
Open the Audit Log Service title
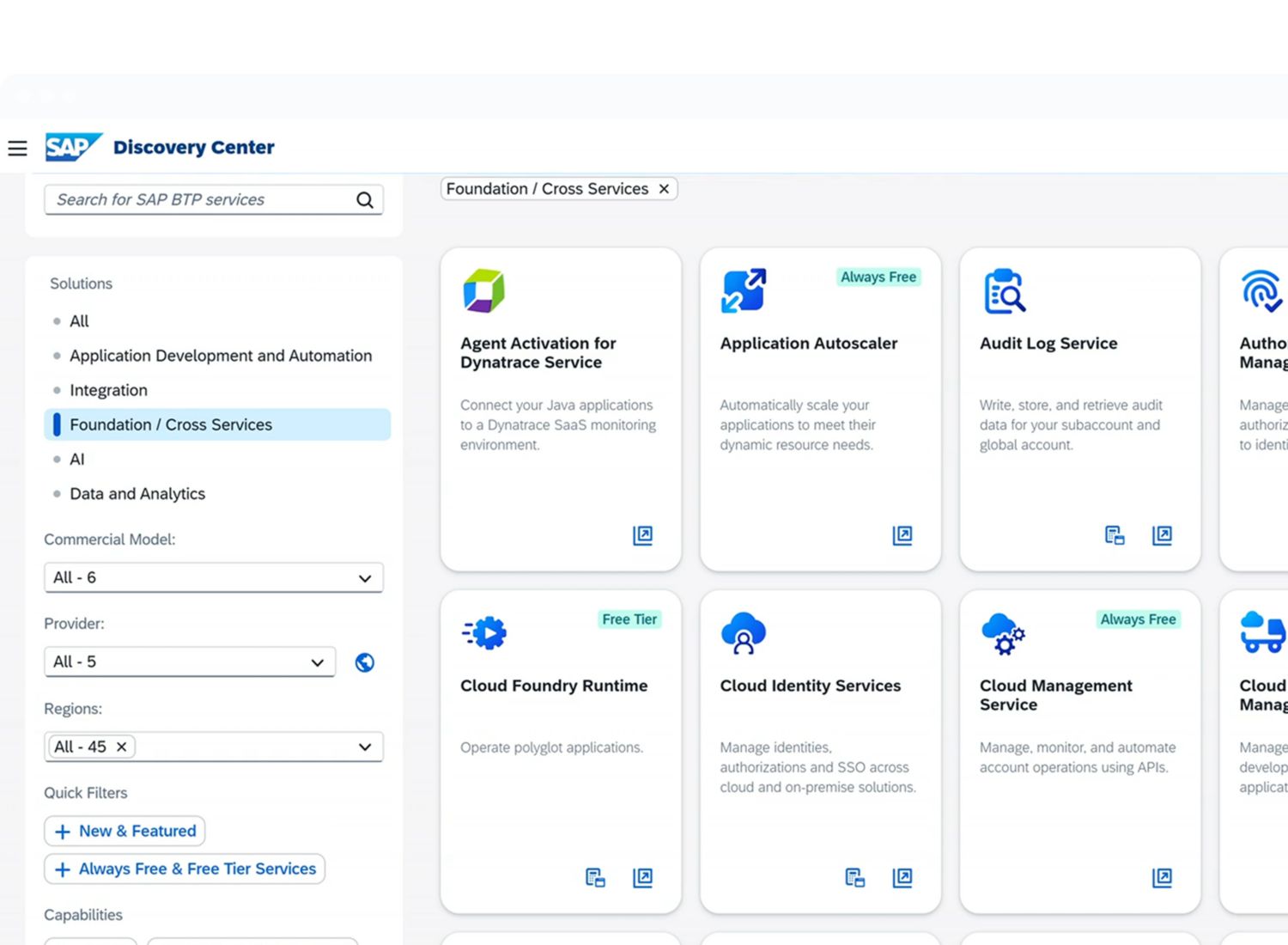pyautogui.click(x=1048, y=343)
